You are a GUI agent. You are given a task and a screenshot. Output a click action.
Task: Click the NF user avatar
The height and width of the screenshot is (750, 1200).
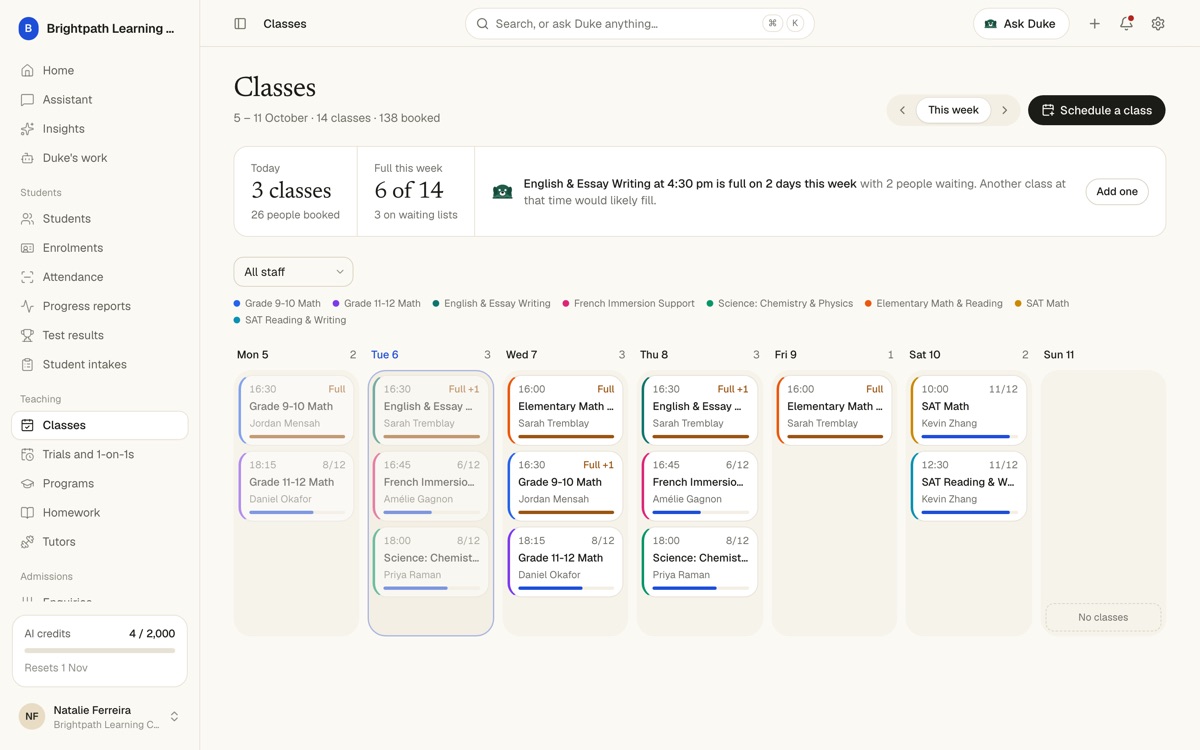(32, 716)
